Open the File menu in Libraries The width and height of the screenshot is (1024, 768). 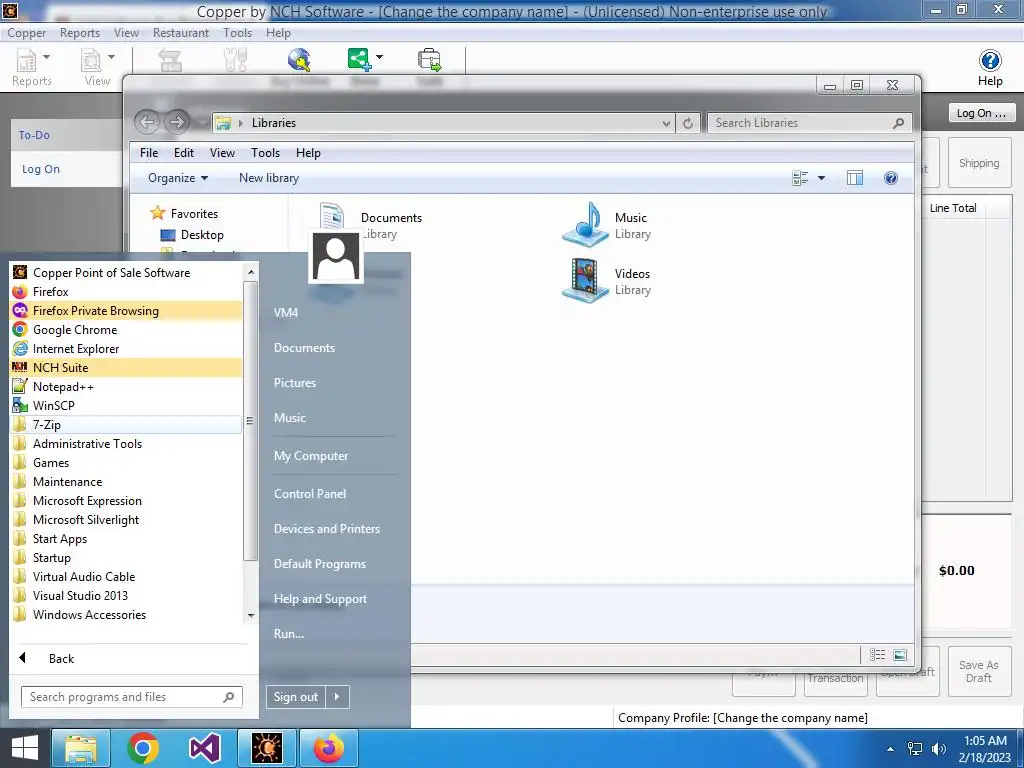tap(149, 153)
